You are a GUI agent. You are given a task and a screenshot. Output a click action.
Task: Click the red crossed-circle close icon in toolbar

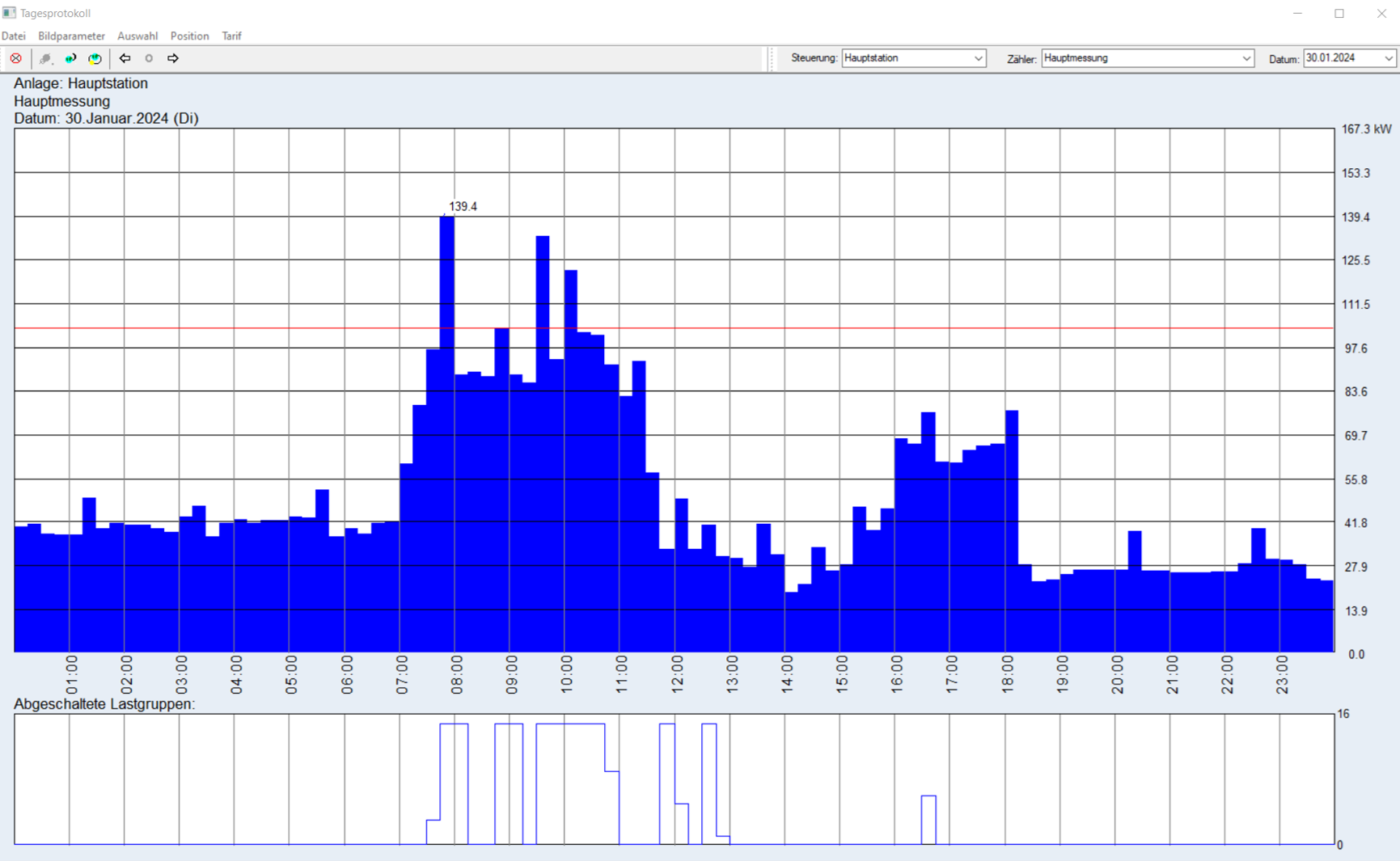pos(16,58)
